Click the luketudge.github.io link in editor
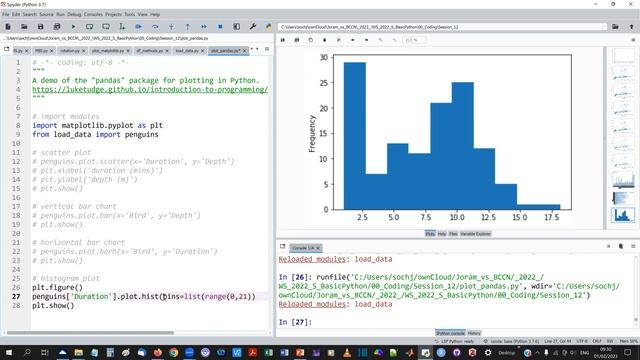 coord(150,89)
